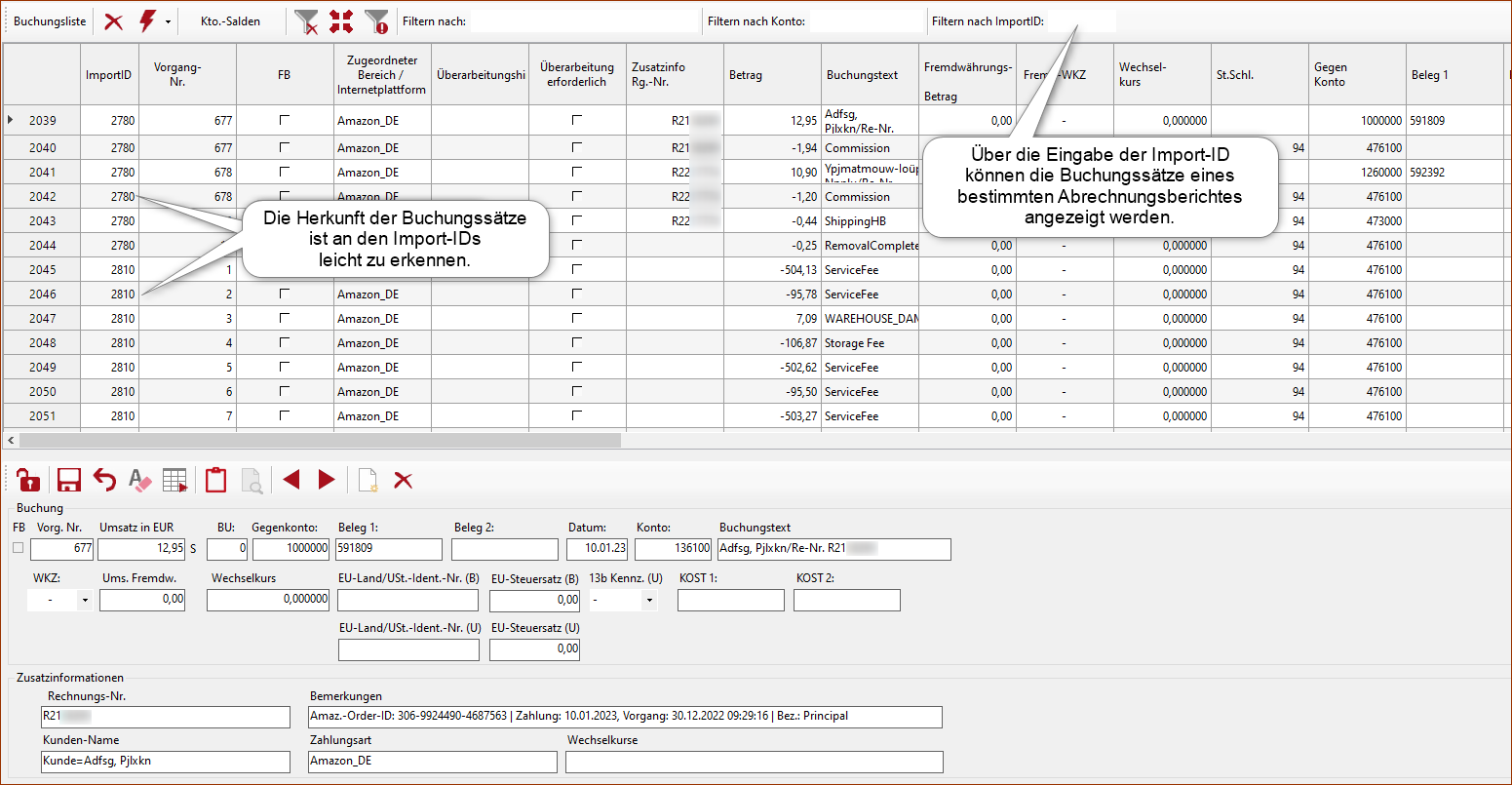
Task: Click the Umsatz in EUR field
Action: pyautogui.click(x=141, y=549)
